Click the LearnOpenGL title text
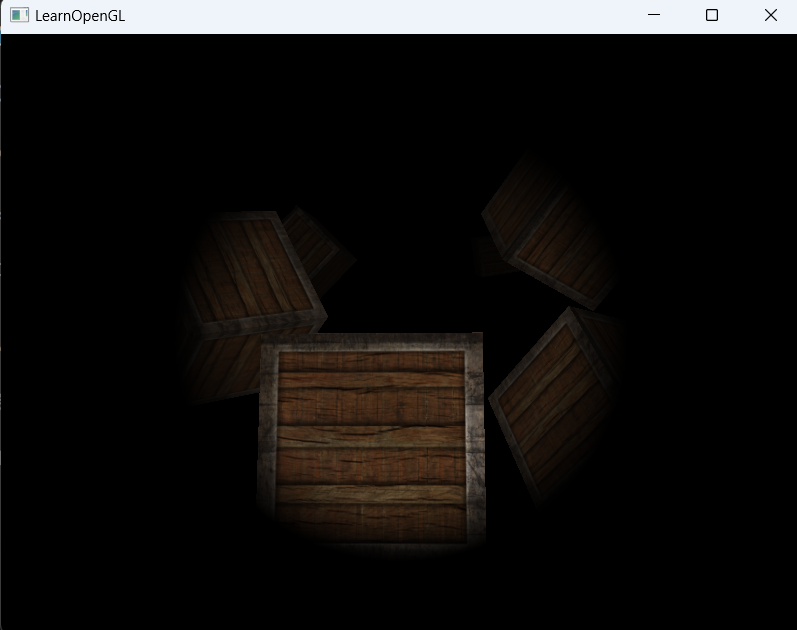The width and height of the screenshot is (797, 630). pyautogui.click(x=80, y=16)
